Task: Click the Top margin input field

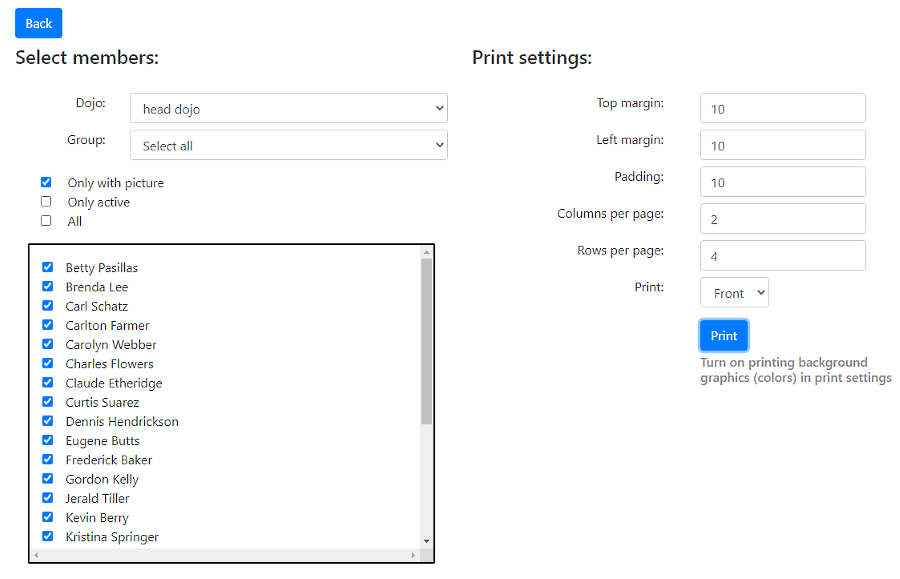Action: 782,108
